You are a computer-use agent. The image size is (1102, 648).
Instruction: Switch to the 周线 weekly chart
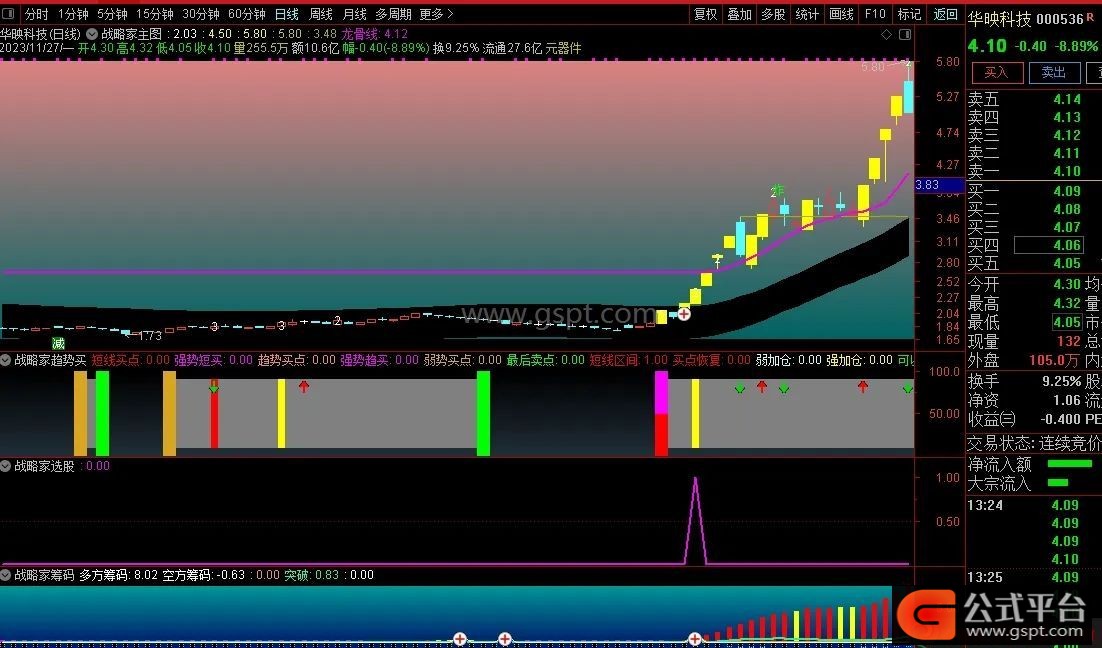point(321,14)
